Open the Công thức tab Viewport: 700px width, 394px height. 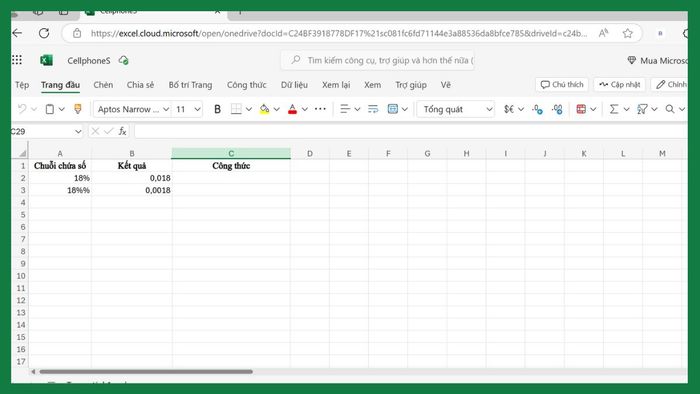[x=246, y=85]
